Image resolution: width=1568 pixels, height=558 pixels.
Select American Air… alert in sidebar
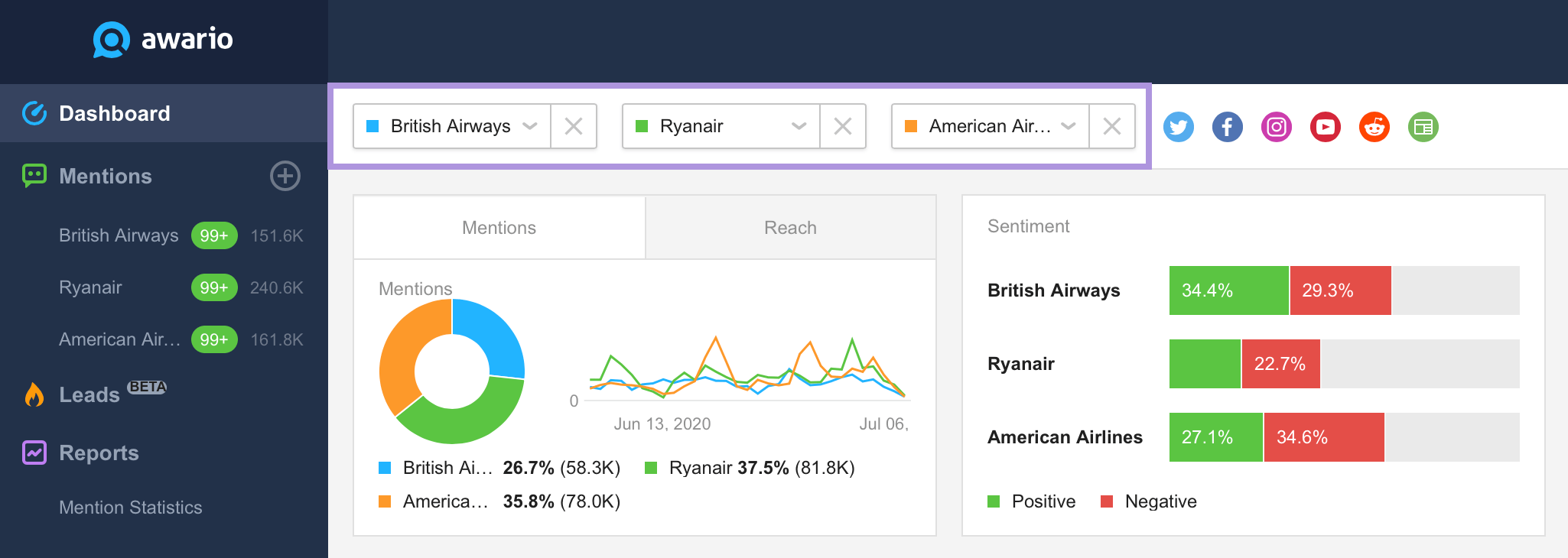tap(119, 339)
